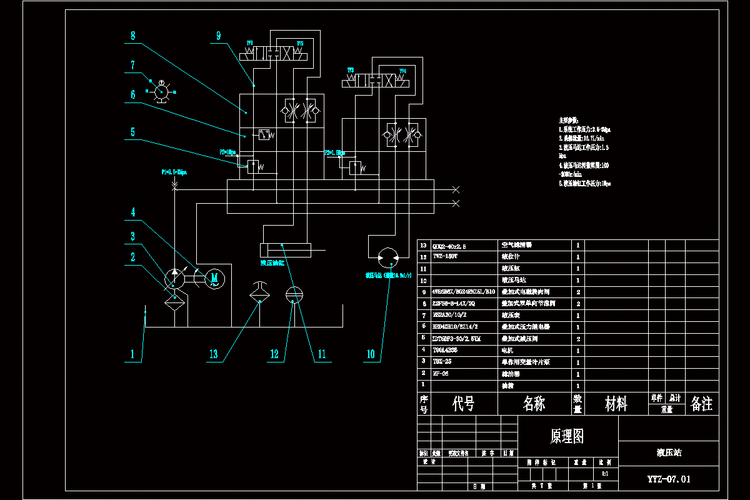
Task: Select the 备注 column header in parts list
Action: pos(701,404)
